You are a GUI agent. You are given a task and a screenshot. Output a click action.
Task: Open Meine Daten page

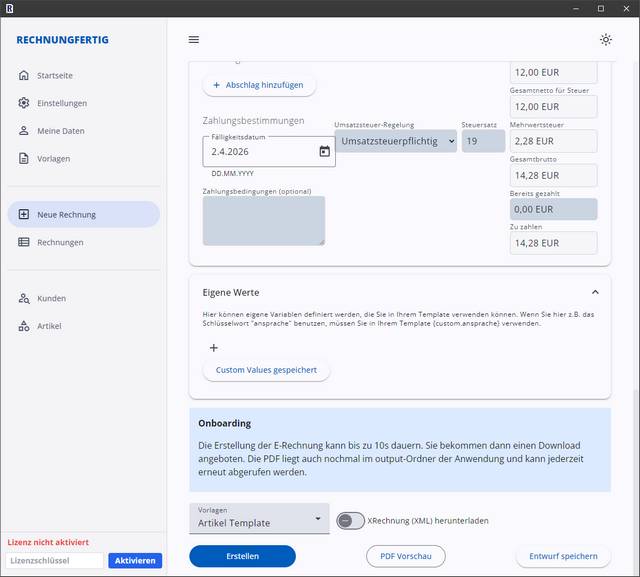click(60, 131)
